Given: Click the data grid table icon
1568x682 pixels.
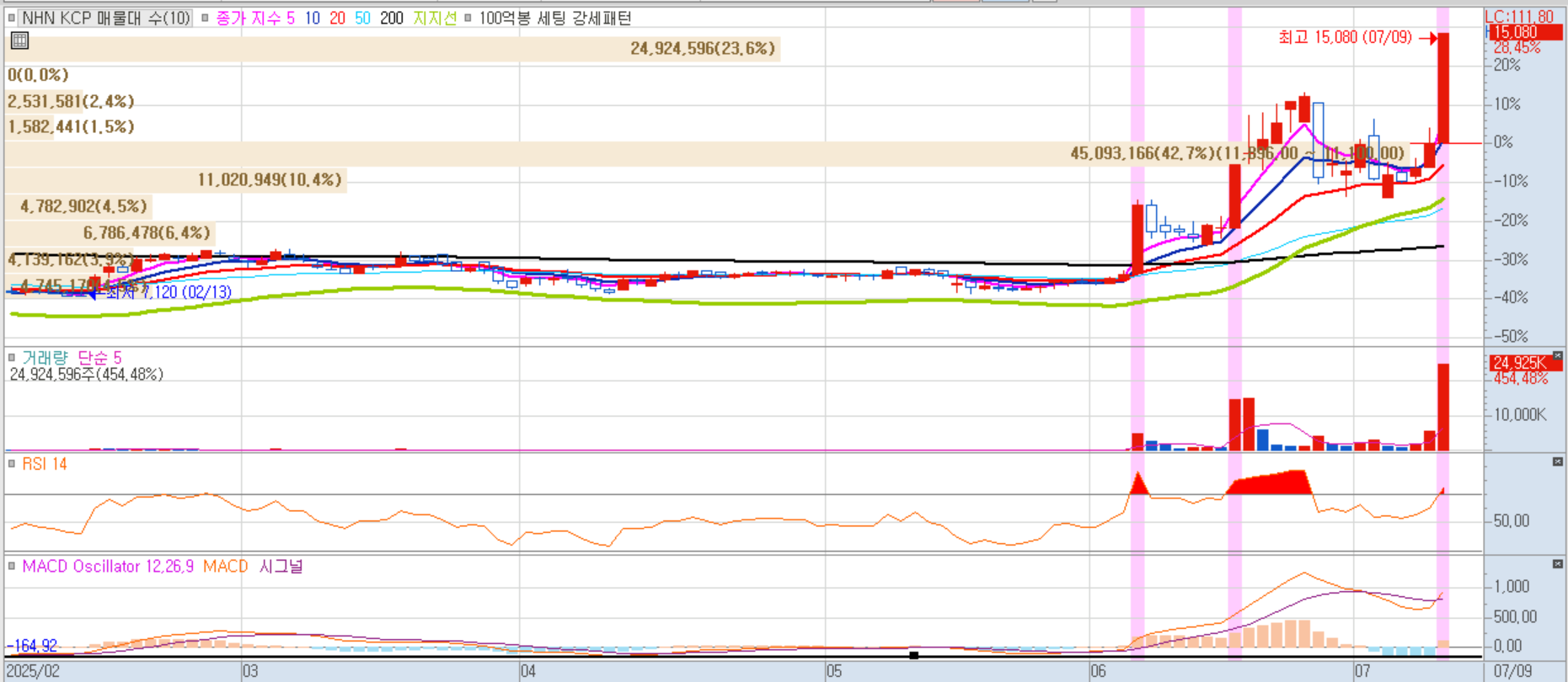Looking at the screenshot, I should click(x=19, y=40).
